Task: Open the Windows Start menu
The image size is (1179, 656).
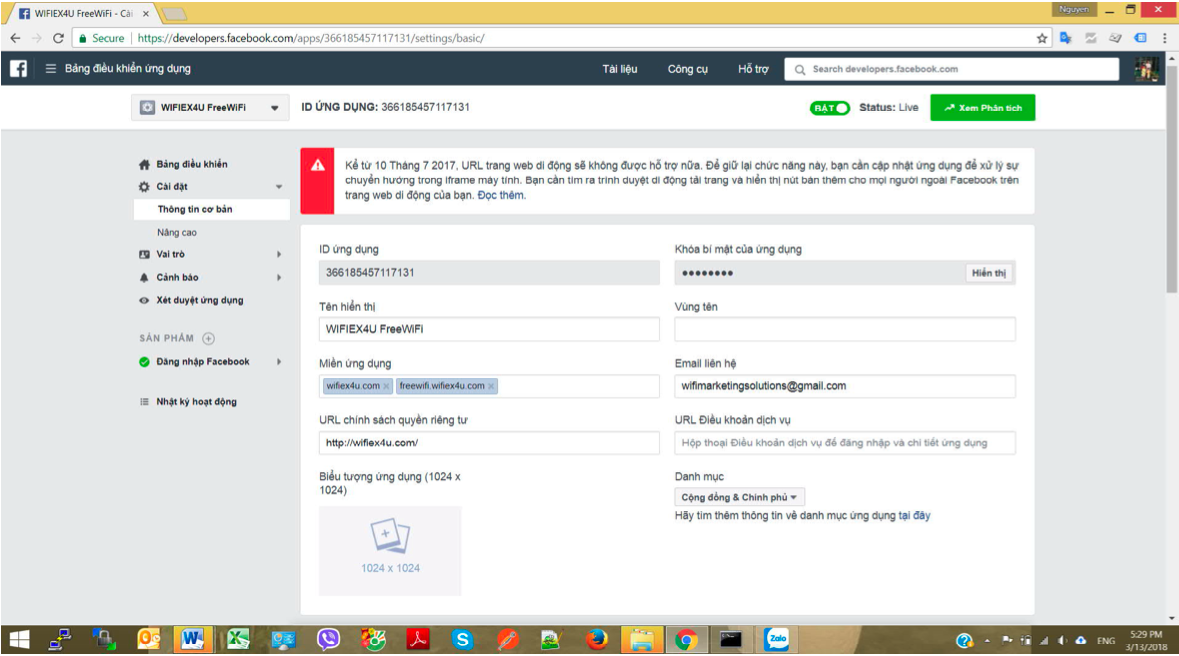Action: point(18,639)
